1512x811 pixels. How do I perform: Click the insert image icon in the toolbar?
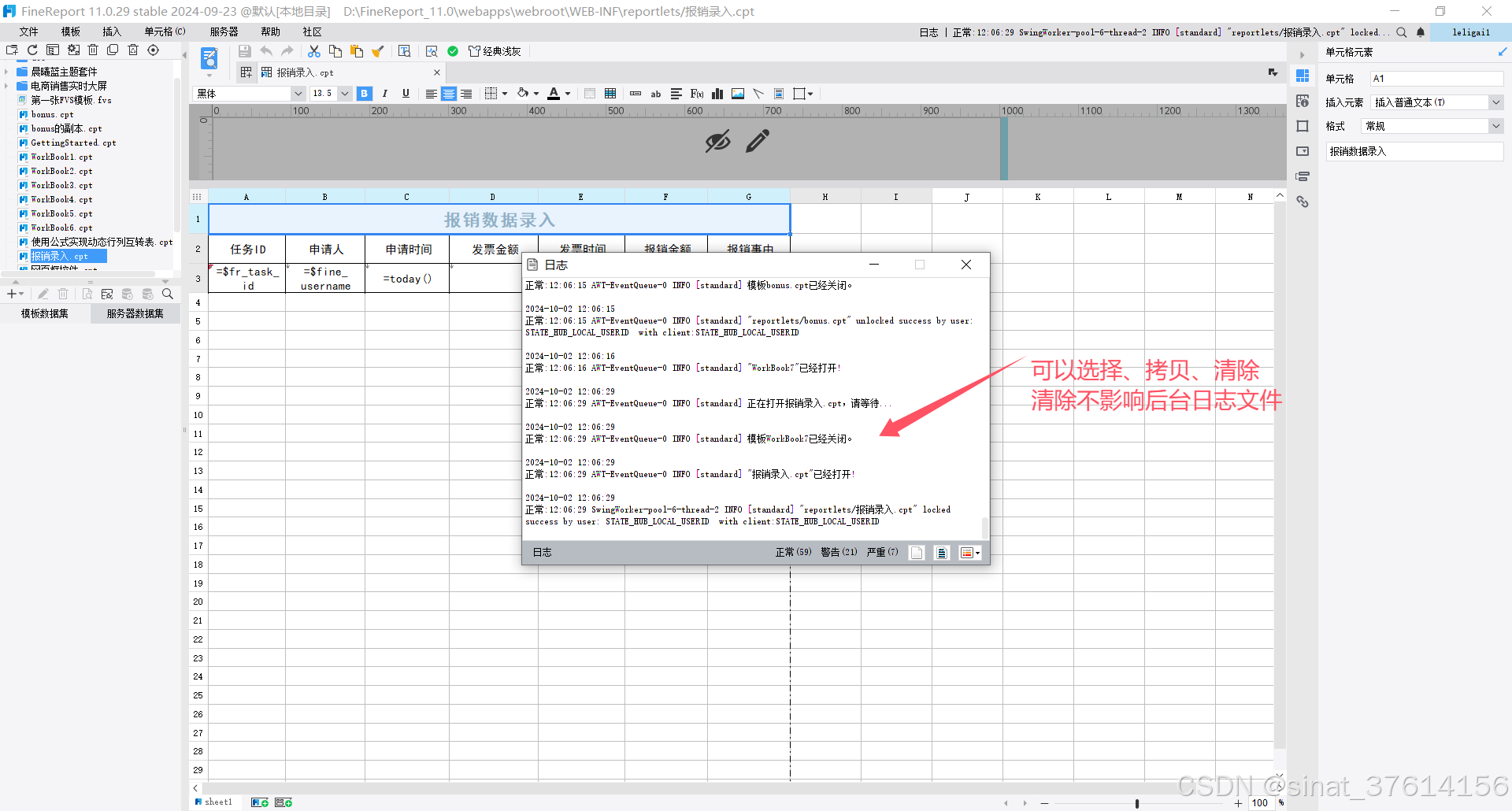[738, 94]
